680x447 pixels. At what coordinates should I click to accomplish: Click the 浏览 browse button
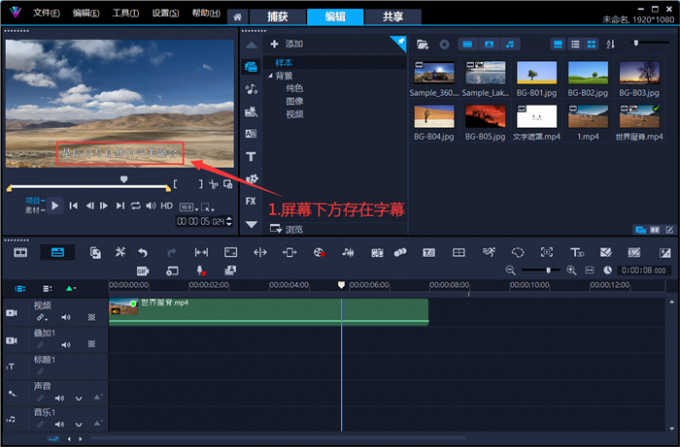pyautogui.click(x=286, y=229)
